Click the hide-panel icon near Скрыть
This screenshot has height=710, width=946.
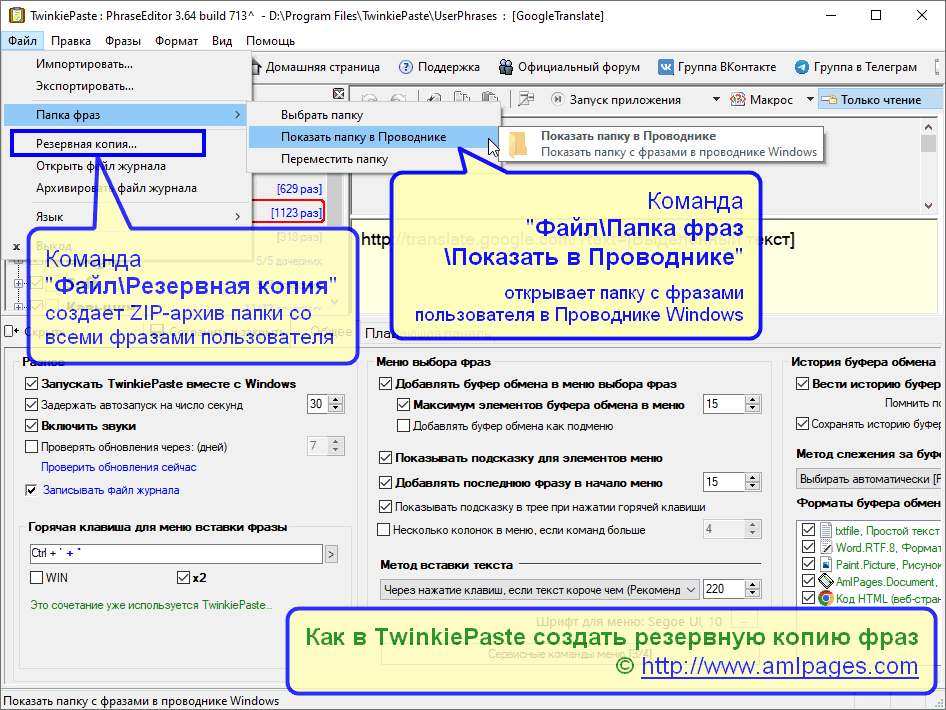pos(11,331)
